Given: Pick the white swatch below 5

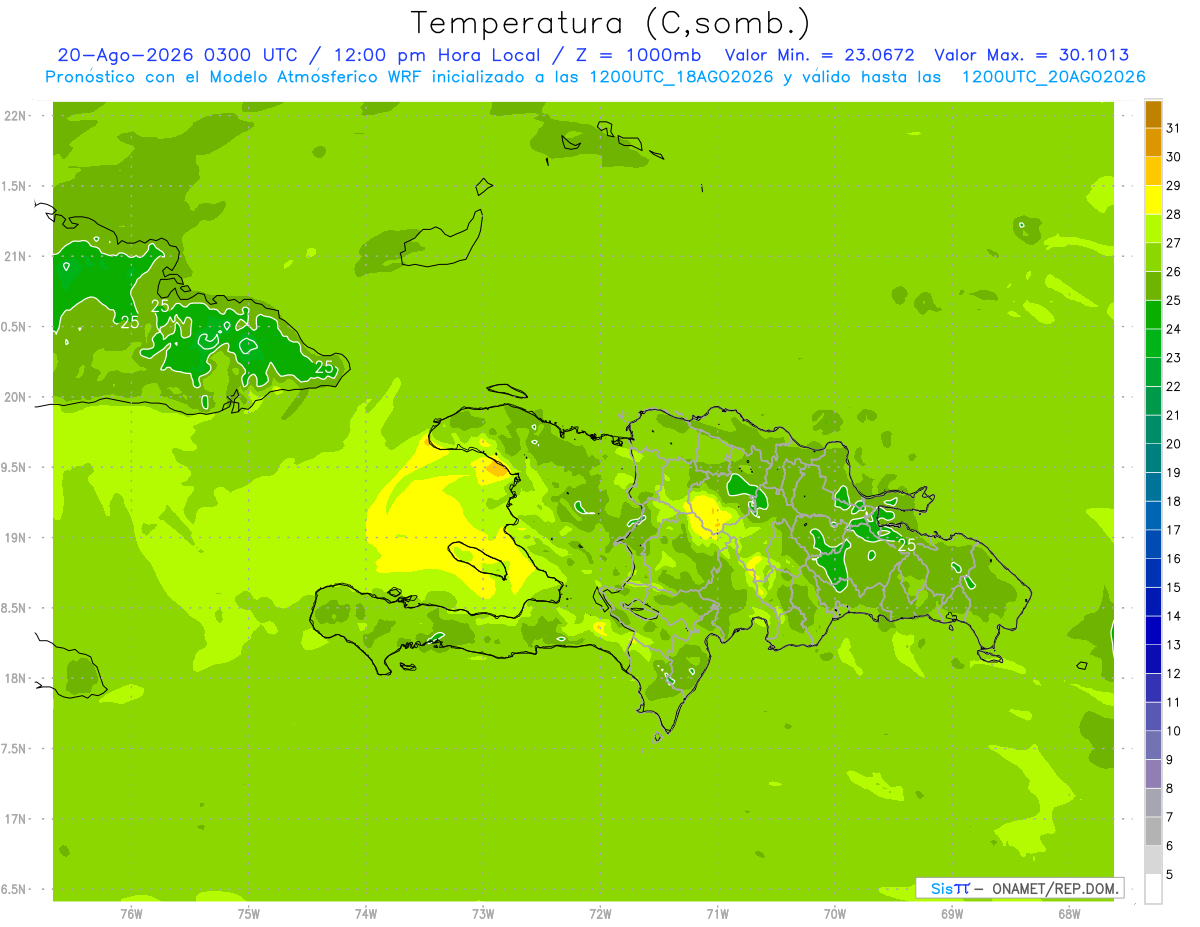Looking at the screenshot, I should click(1153, 888).
